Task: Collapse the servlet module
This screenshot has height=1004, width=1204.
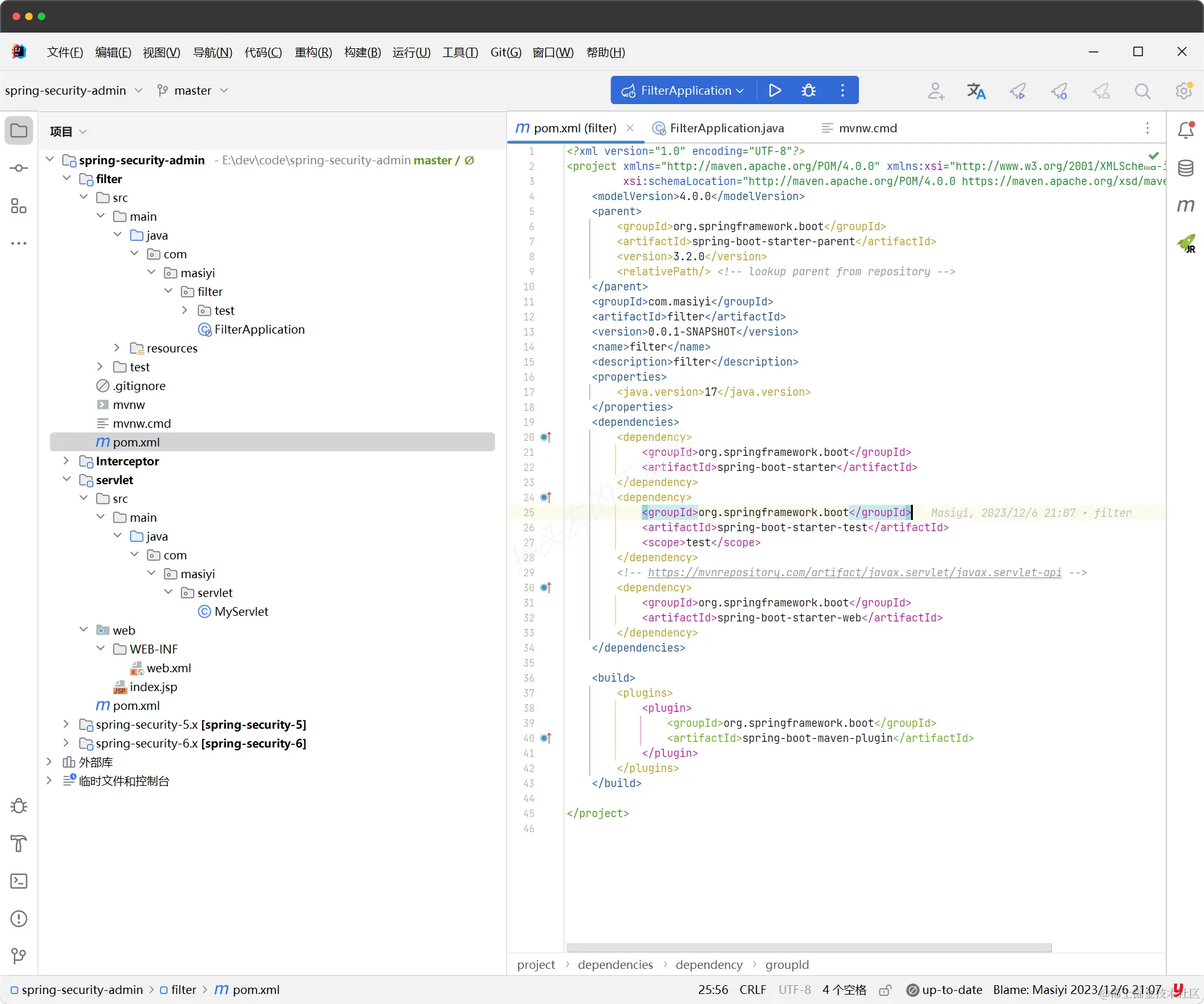Action: pos(66,480)
